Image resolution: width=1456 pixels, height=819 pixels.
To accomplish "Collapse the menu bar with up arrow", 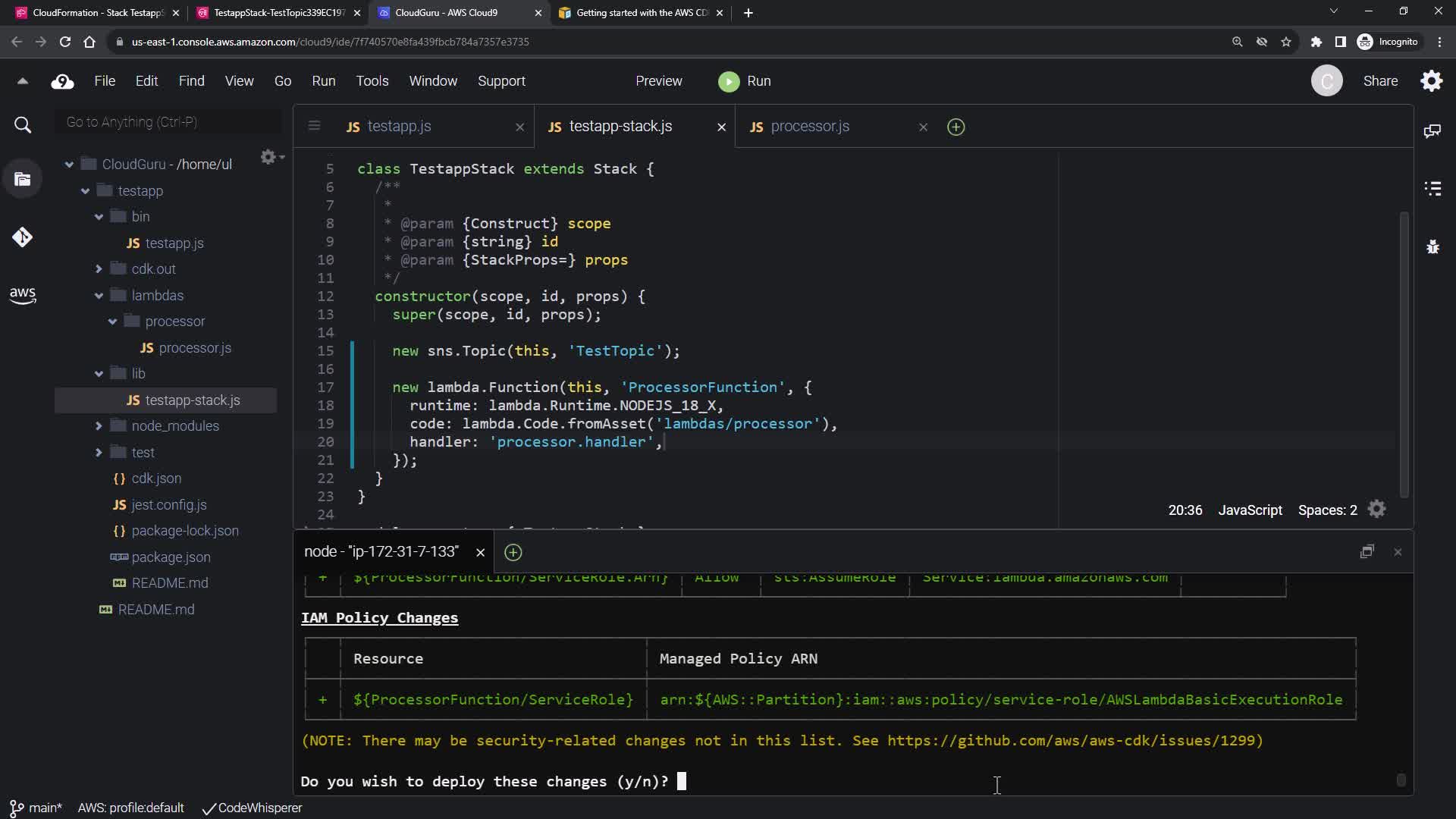I will coord(22,81).
